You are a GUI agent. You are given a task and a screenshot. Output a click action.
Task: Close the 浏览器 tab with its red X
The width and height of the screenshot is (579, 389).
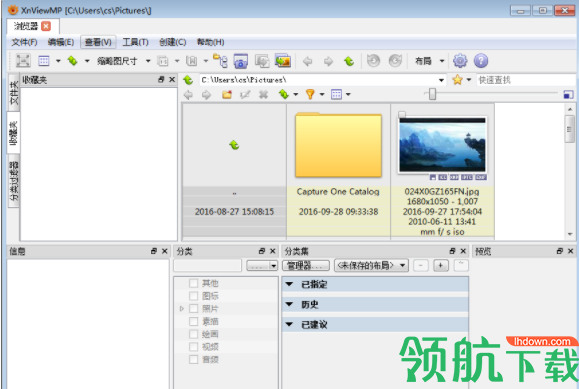coord(46,26)
